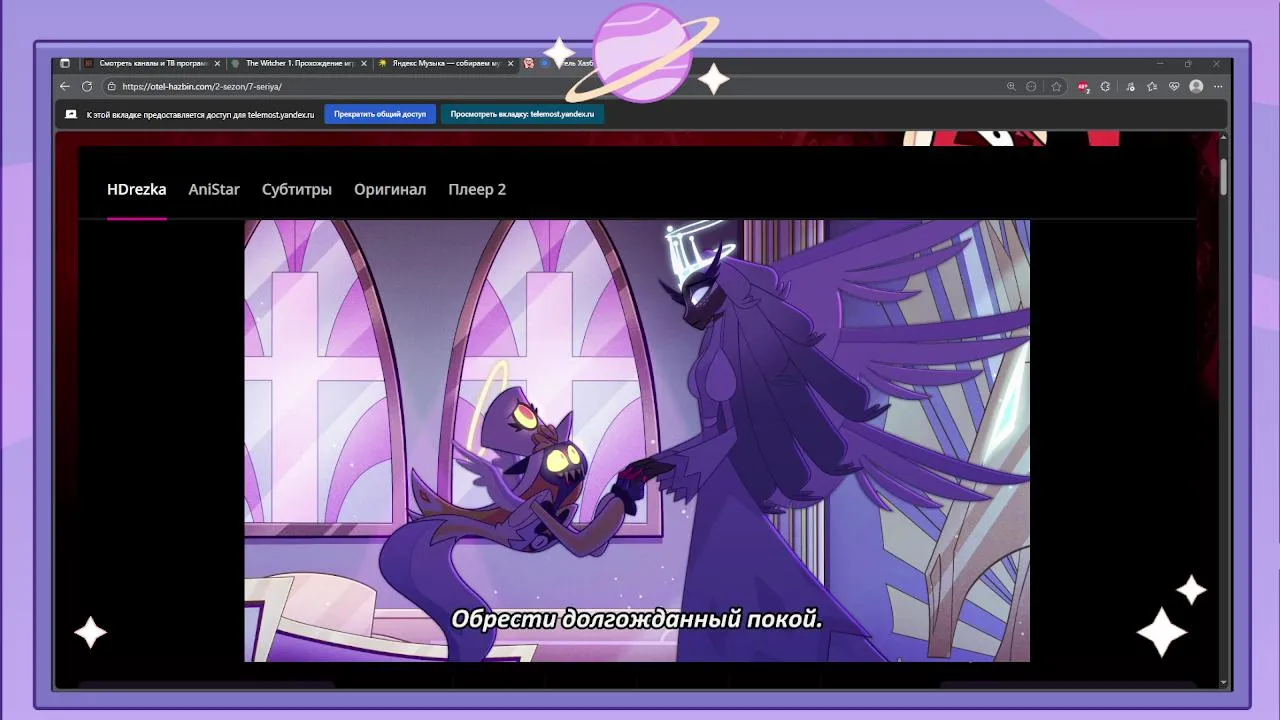
Task: Click 'Просмотреть вкладку: telemost.yandex.ru' button
Action: point(522,114)
